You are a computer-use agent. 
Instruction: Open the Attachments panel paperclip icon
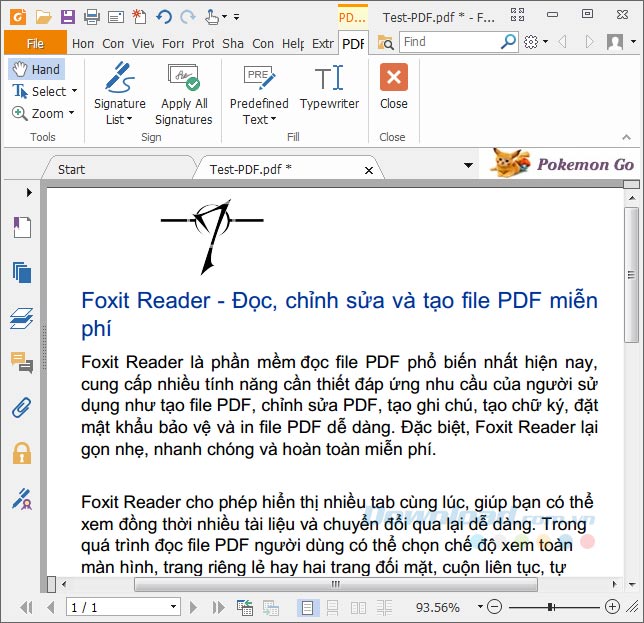point(21,407)
